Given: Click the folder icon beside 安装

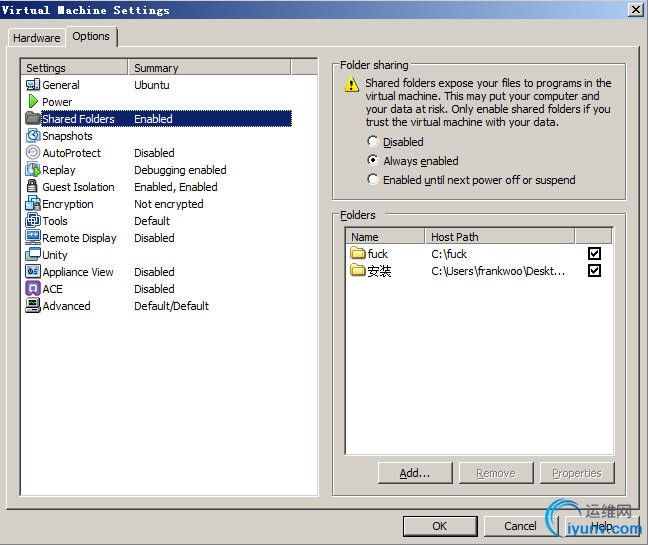Looking at the screenshot, I should click(357, 270).
